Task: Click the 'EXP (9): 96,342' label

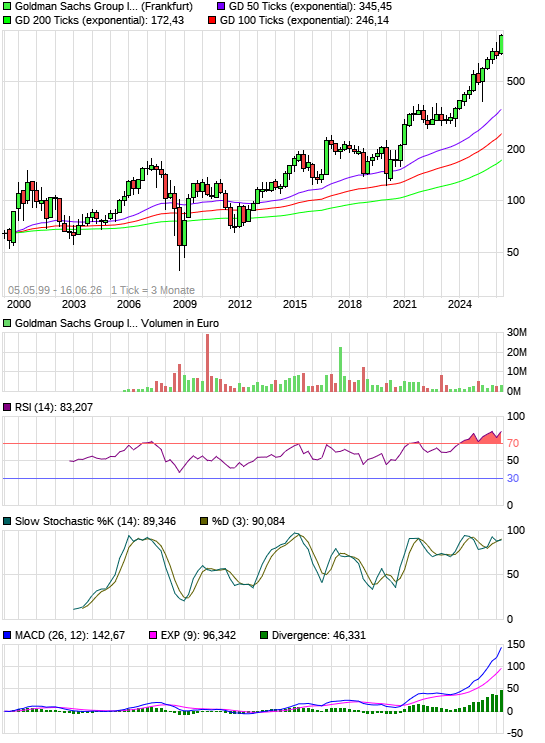Action: (198, 635)
